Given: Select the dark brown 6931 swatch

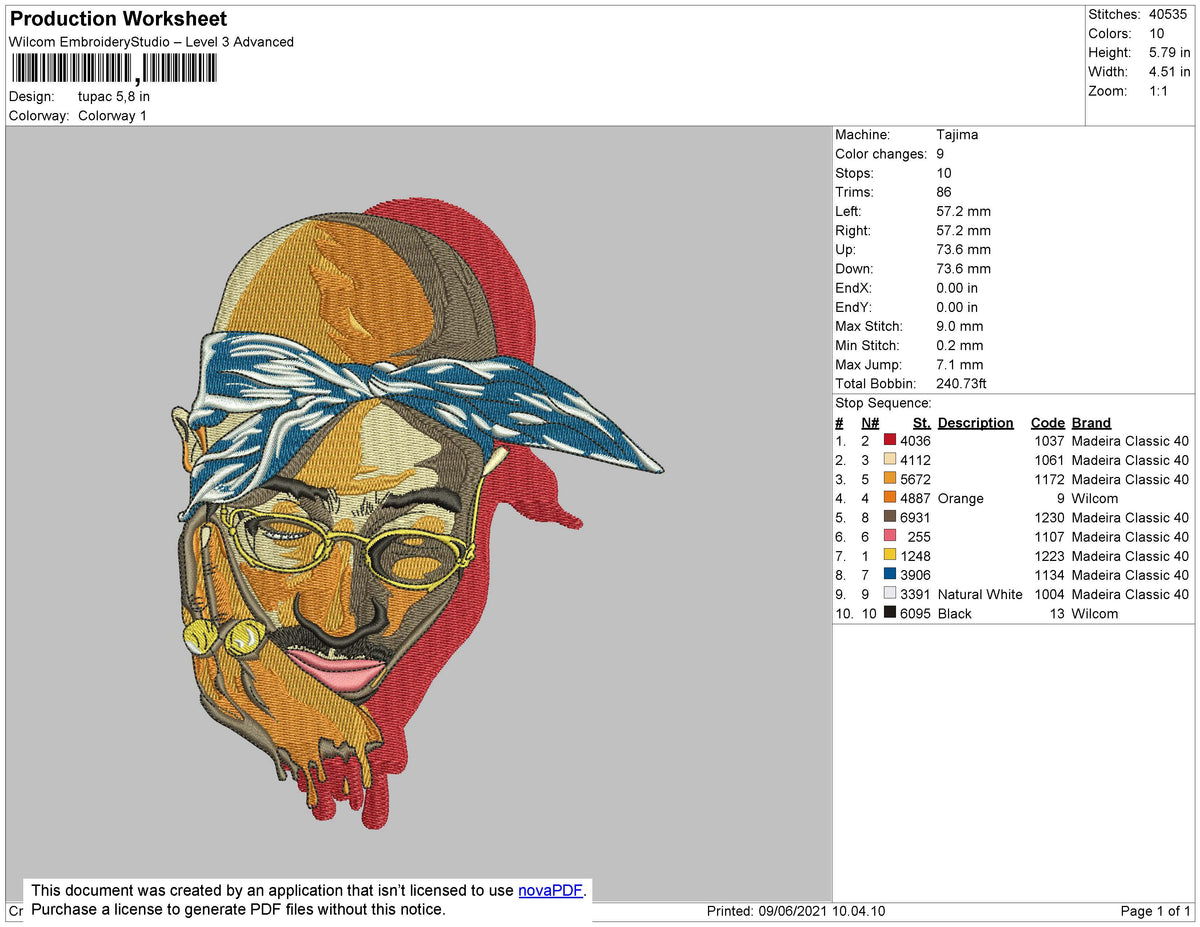Looking at the screenshot, I should click(x=889, y=517).
